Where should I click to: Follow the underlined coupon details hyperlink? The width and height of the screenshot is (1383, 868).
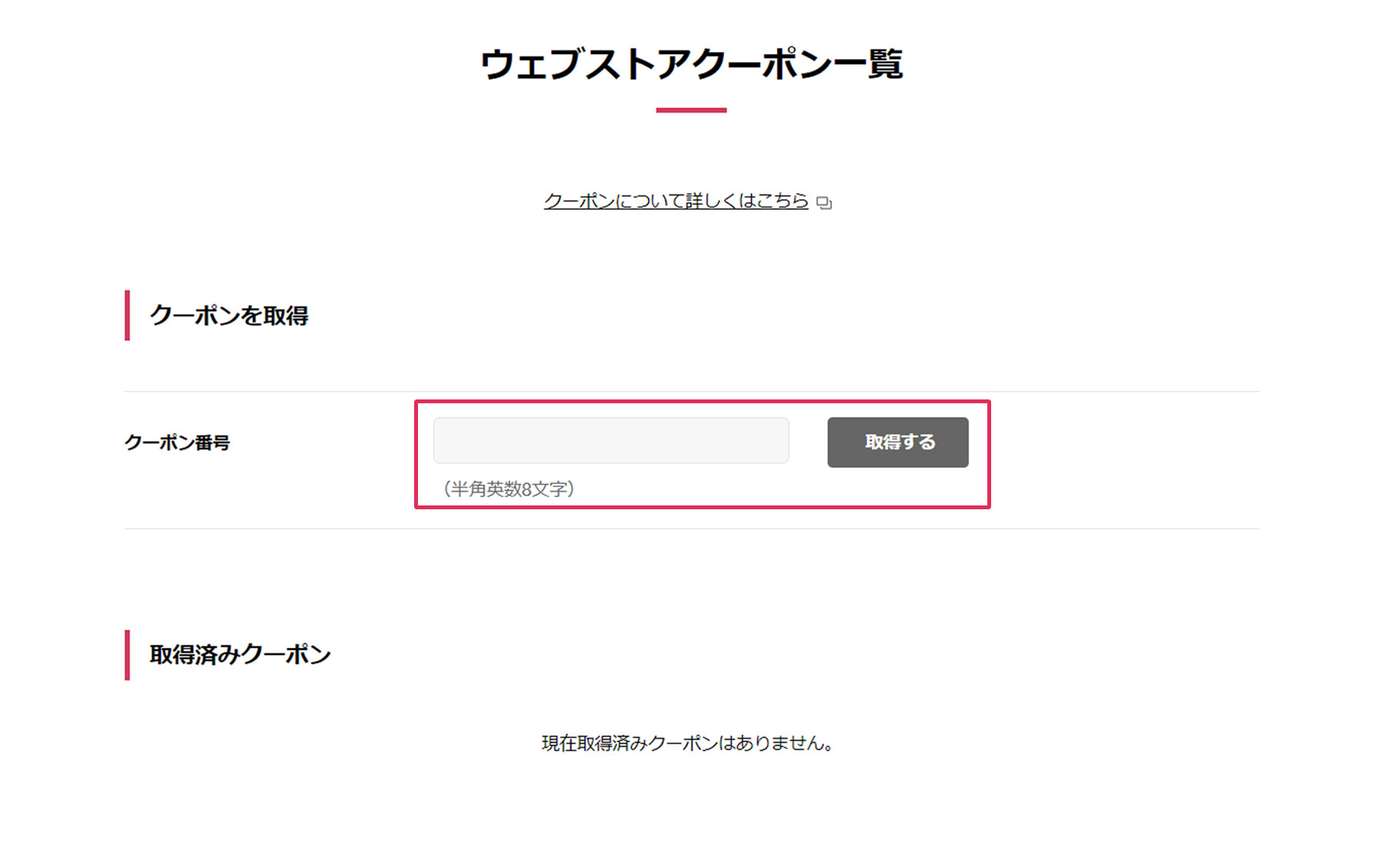675,201
